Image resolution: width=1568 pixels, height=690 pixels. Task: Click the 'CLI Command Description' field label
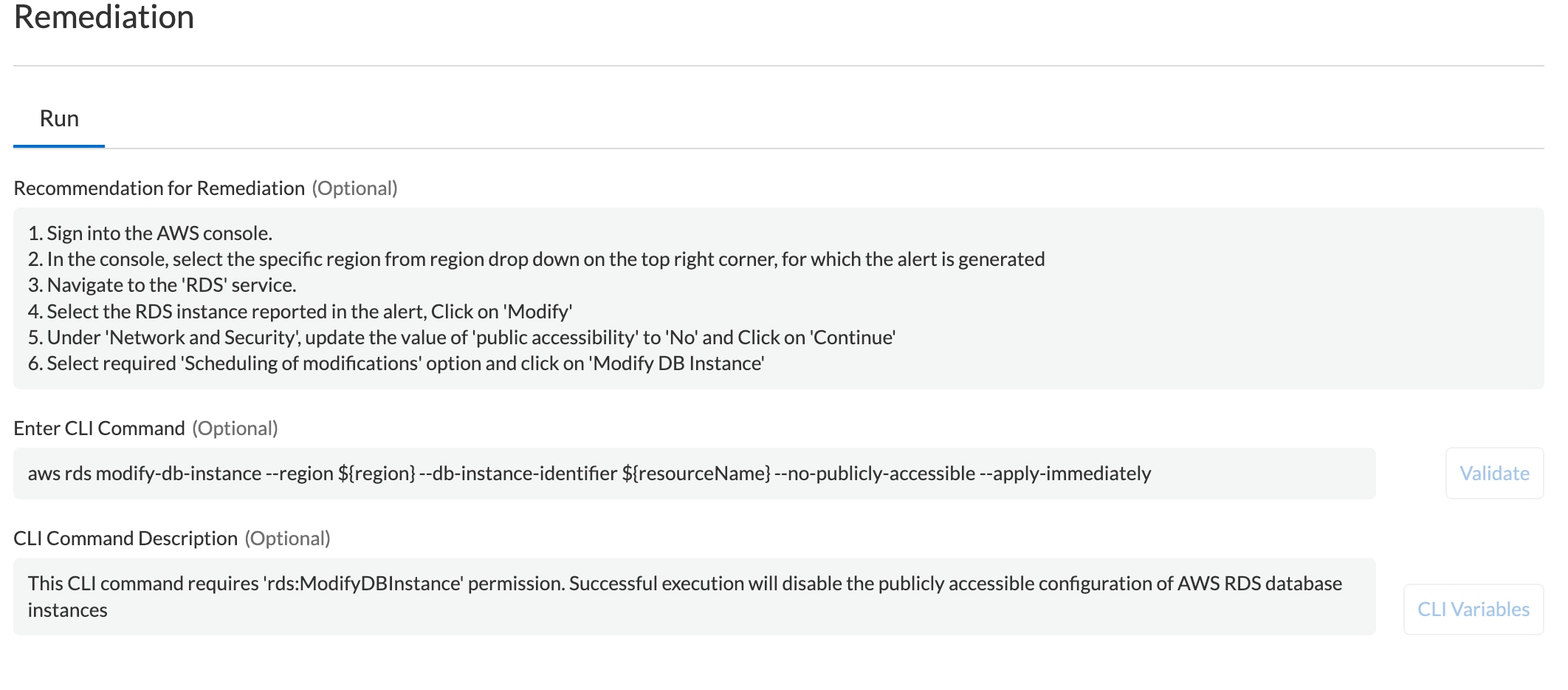pos(125,539)
